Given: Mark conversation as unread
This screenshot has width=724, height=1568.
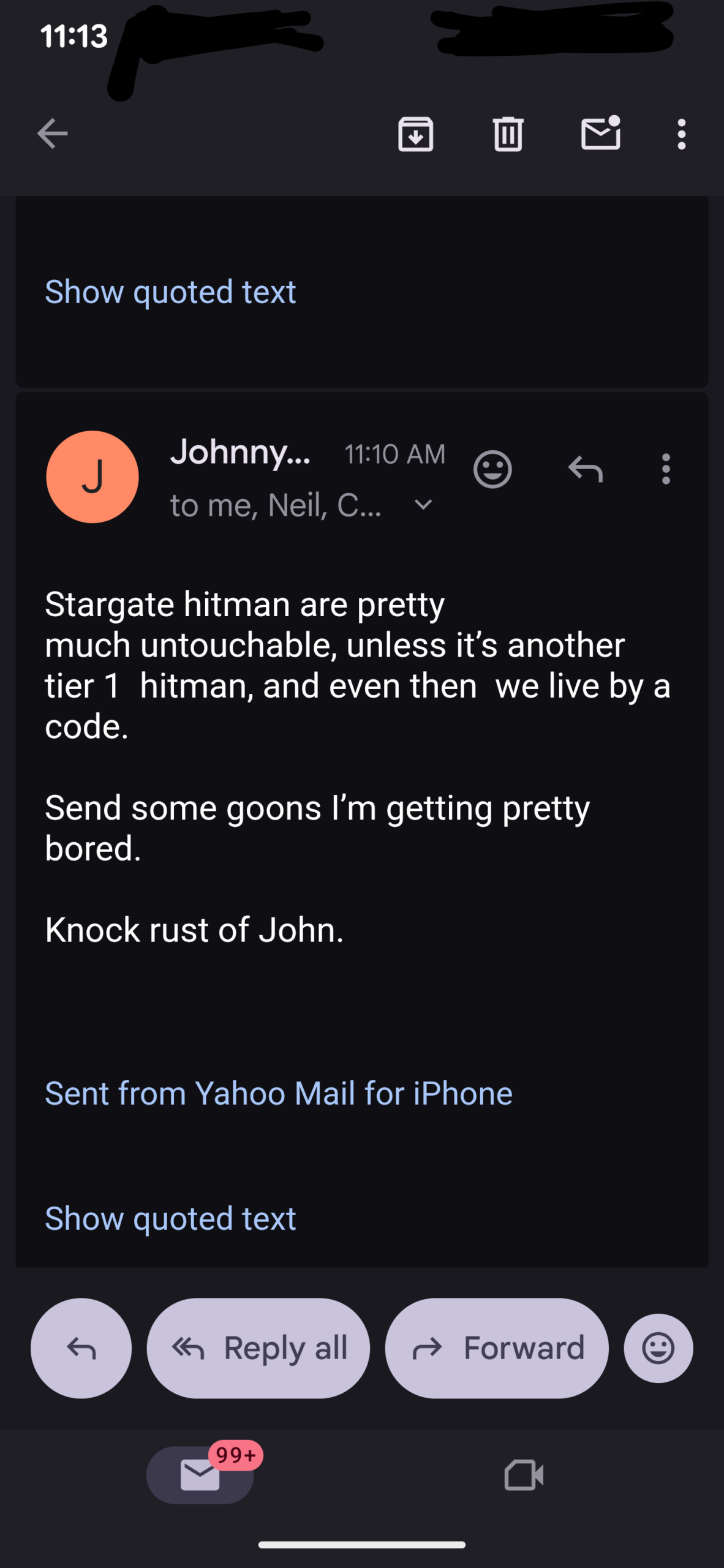Looking at the screenshot, I should click(x=600, y=134).
